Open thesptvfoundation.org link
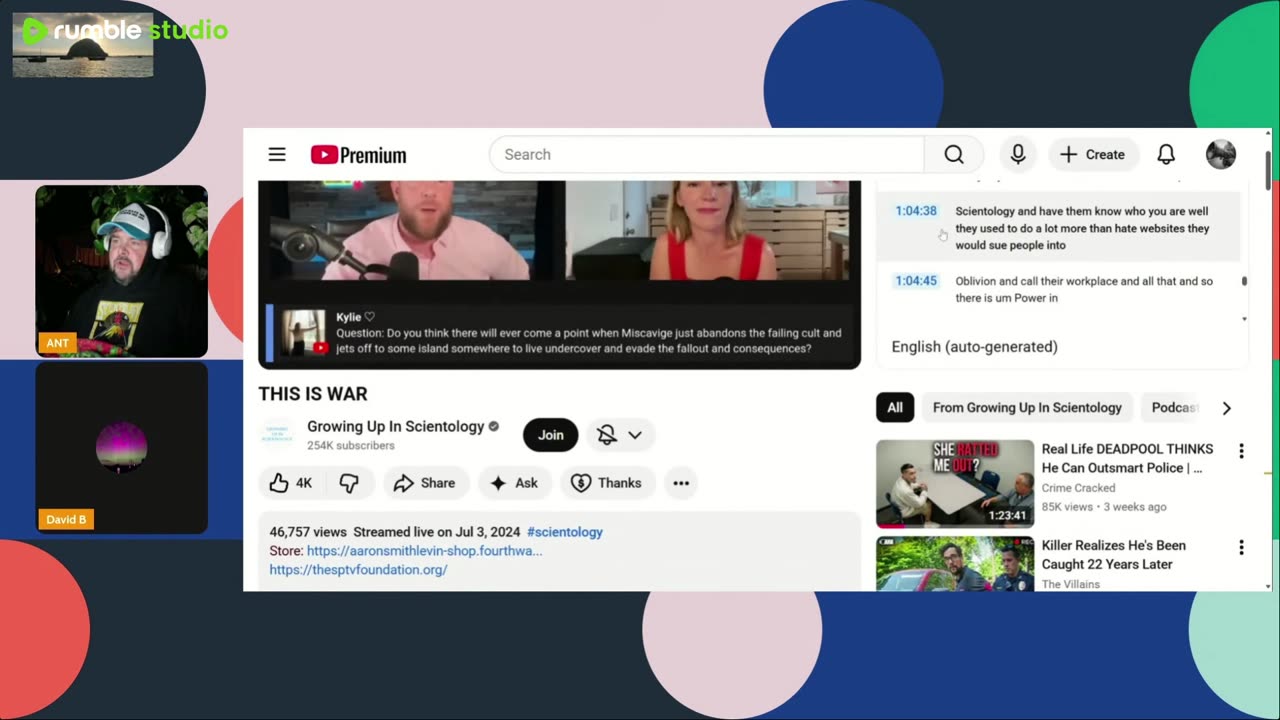Screen dimensions: 1280x720 tap(358, 570)
